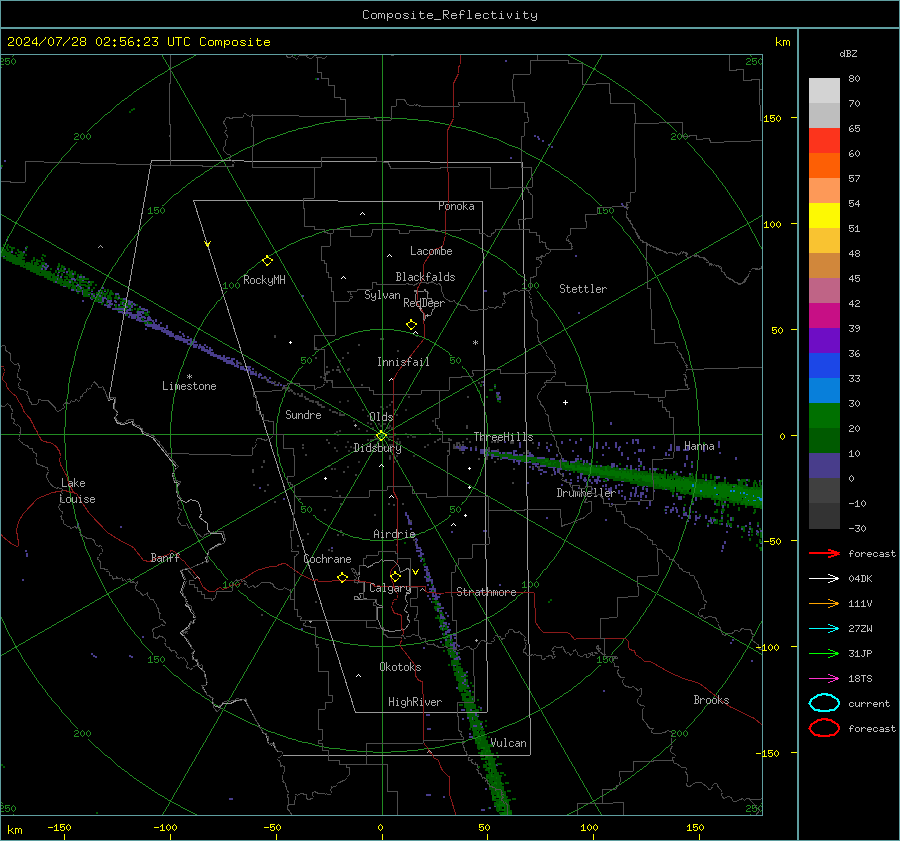The width and height of the screenshot is (900, 841).
Task: Click the Stettler city label
Action: [x=583, y=289]
